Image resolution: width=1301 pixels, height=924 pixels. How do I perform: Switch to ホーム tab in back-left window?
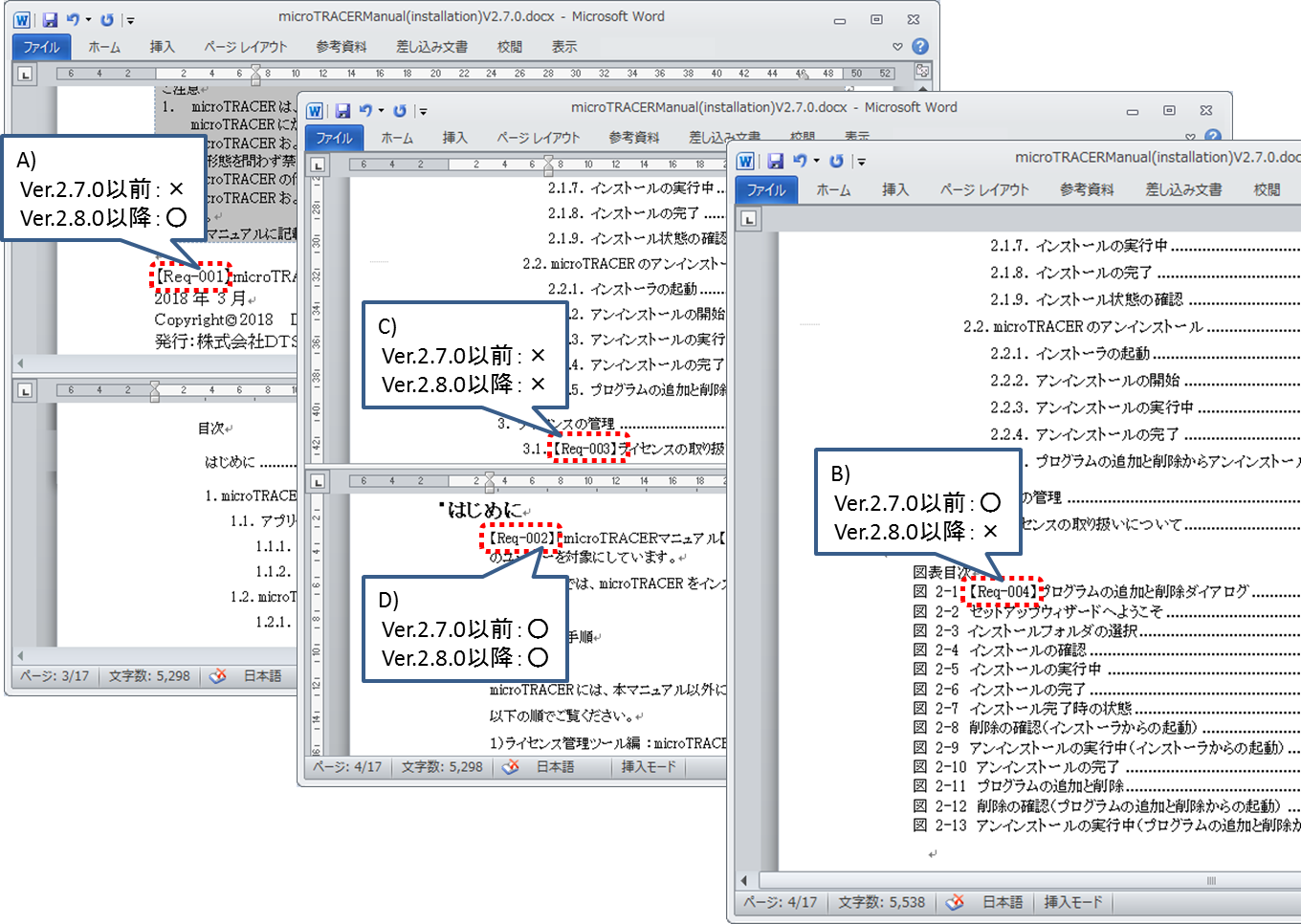[x=104, y=47]
